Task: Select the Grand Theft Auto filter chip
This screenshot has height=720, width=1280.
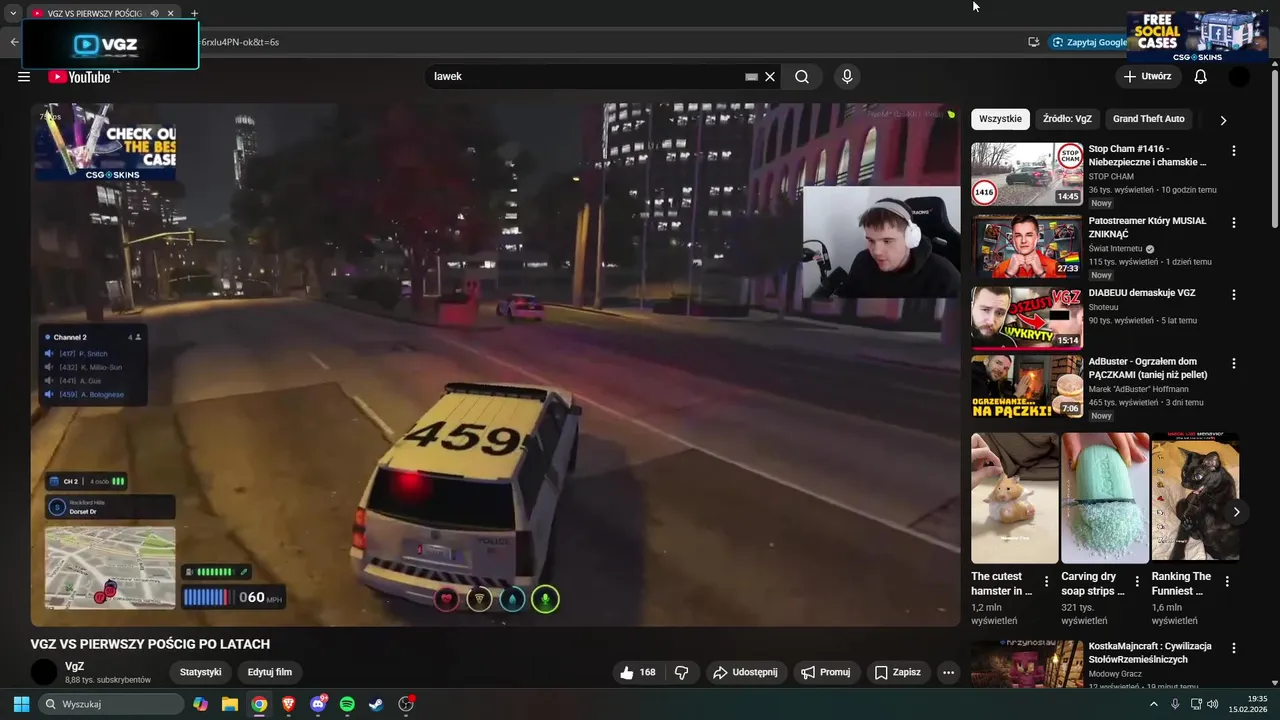Action: (1148, 119)
